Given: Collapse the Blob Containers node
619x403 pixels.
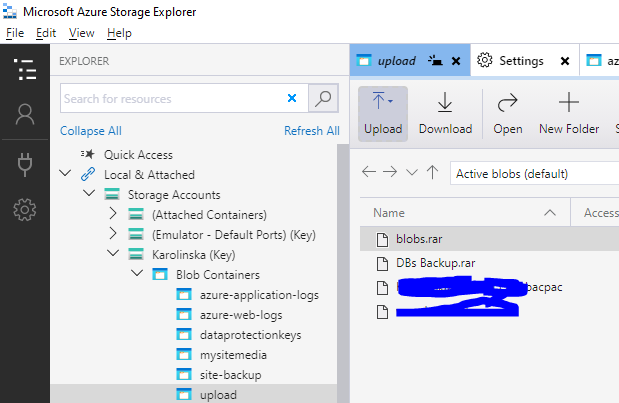Looking at the screenshot, I should pos(136,274).
